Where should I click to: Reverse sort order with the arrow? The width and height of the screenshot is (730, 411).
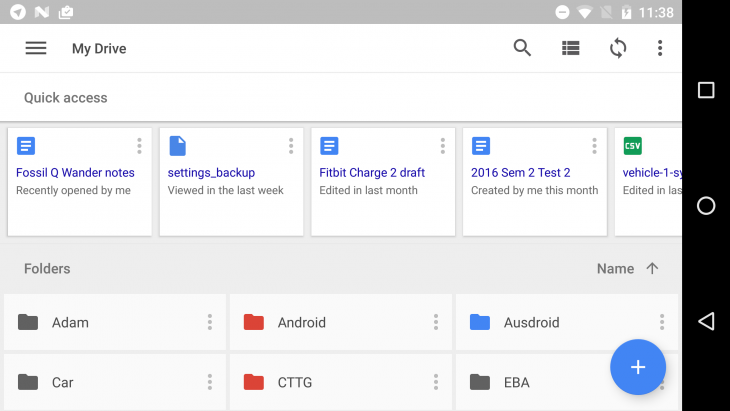(x=652, y=269)
